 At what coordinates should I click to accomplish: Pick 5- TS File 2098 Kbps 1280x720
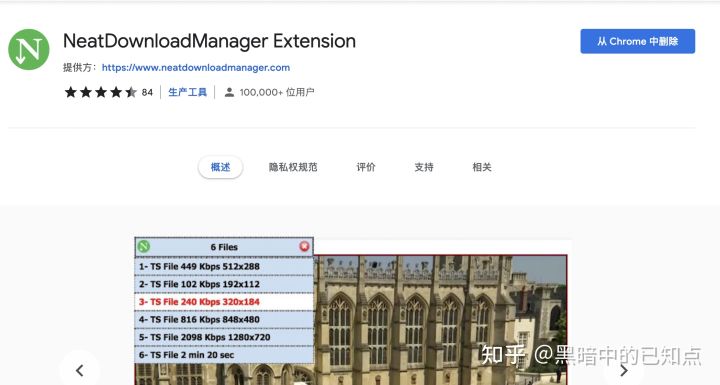(x=224, y=337)
